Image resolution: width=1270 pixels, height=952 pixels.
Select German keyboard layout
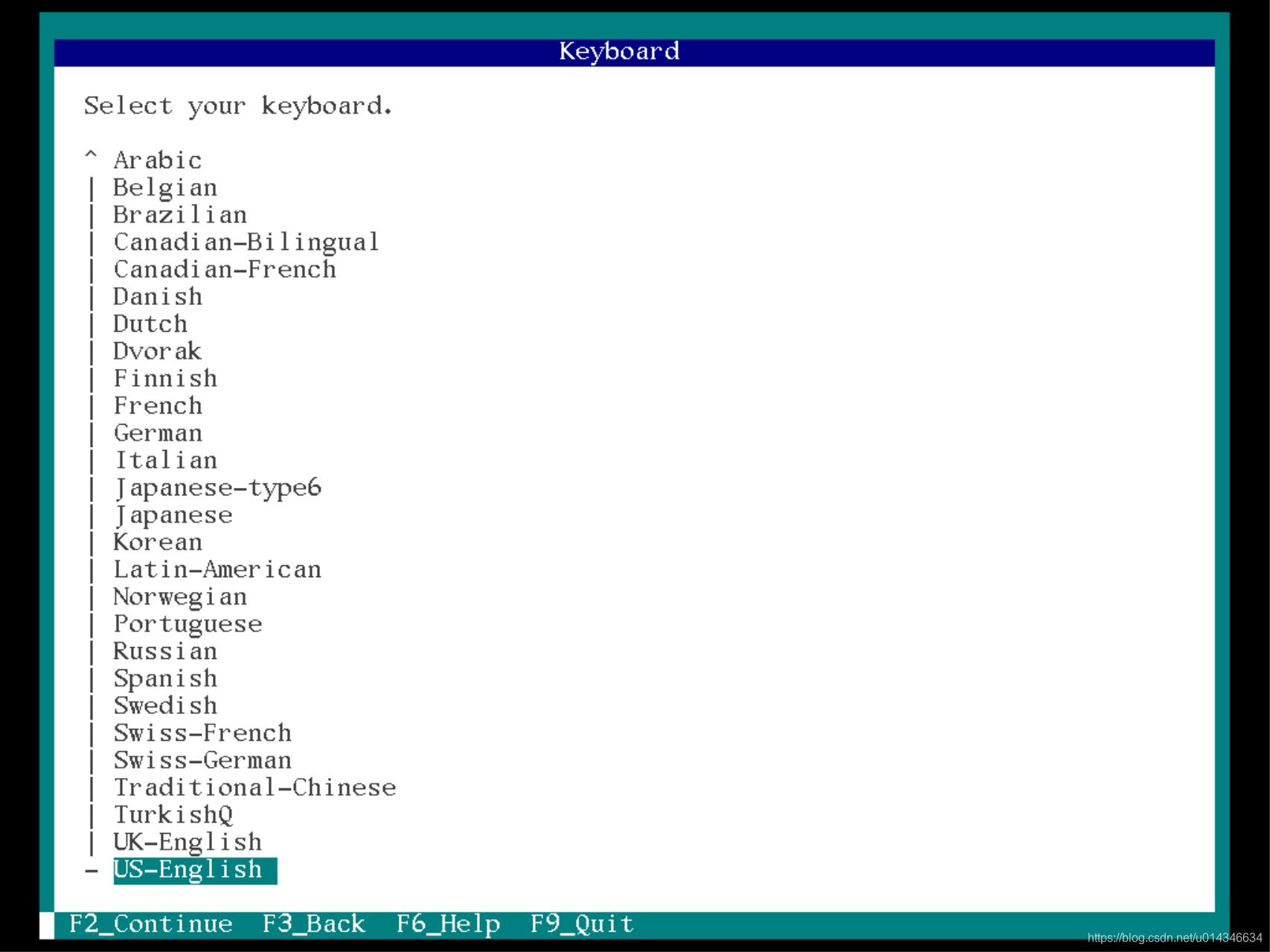coord(158,433)
